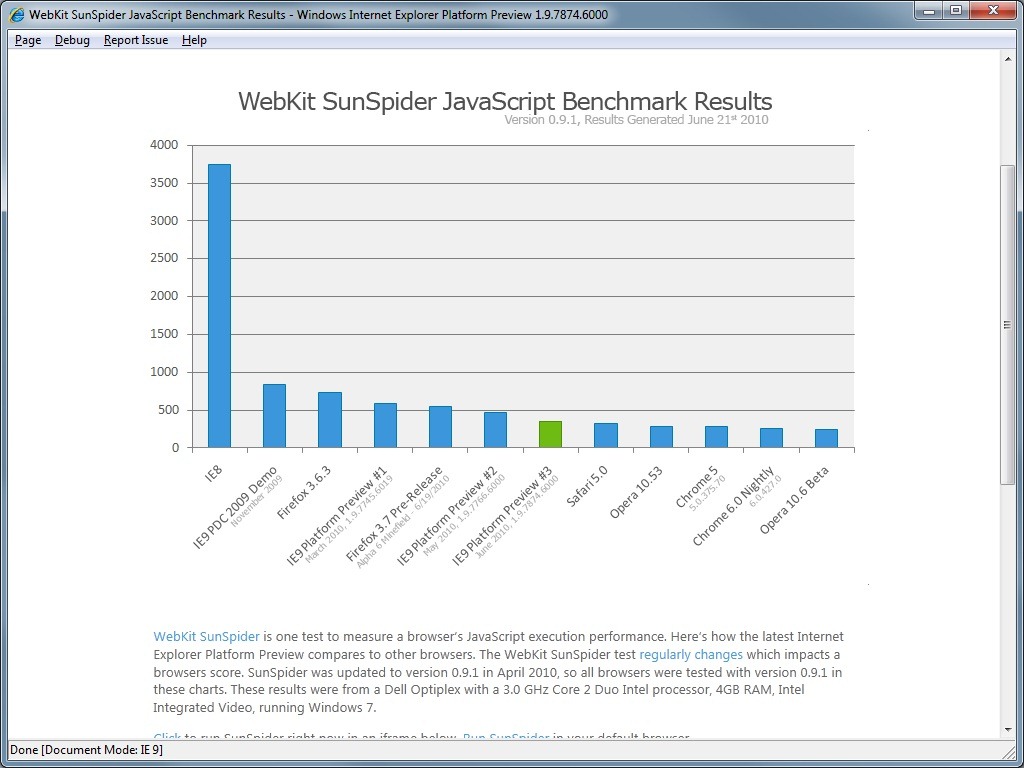This screenshot has height=768, width=1024.
Task: Open the regularly changes link
Action: click(691, 654)
